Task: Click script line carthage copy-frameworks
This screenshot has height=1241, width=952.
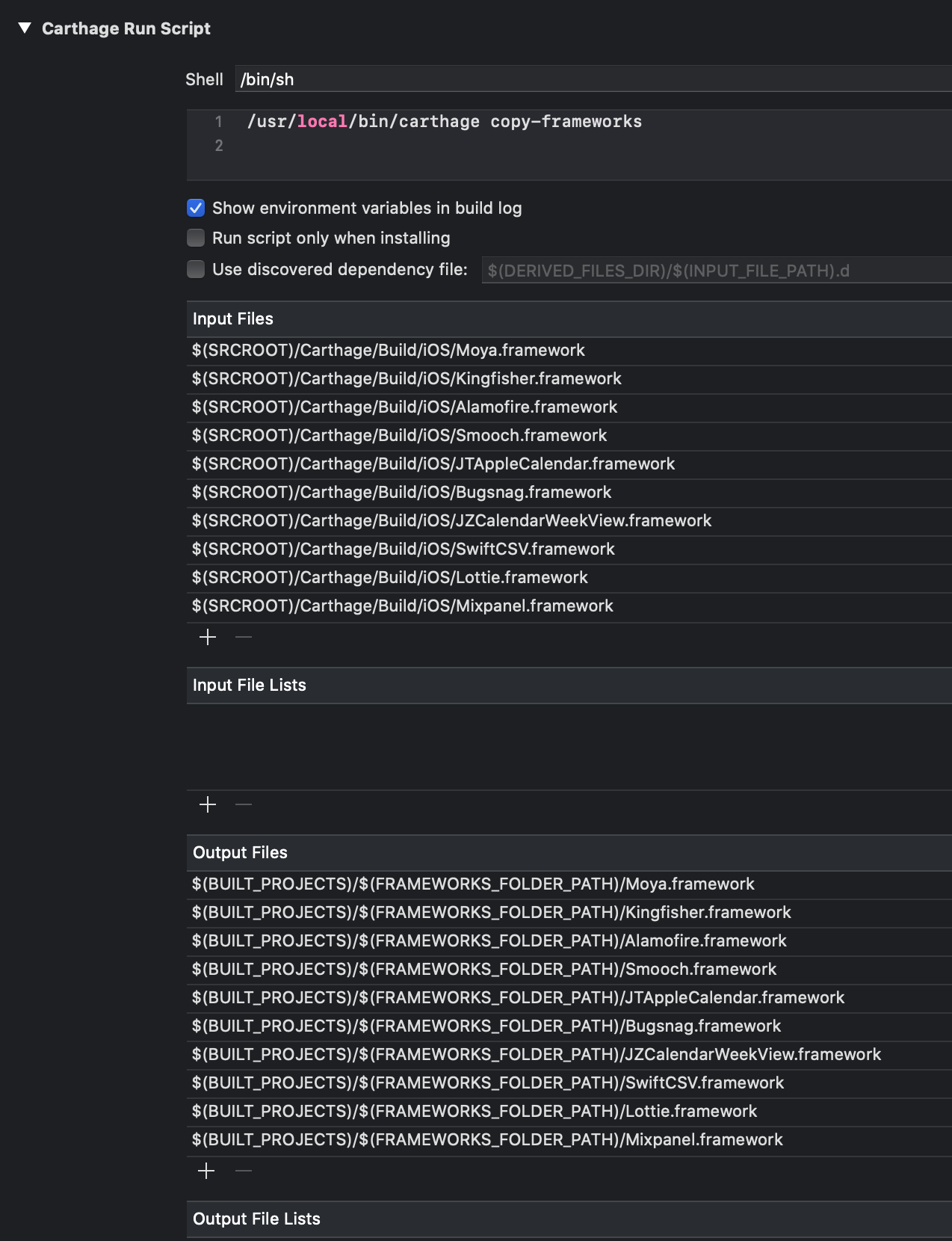Action: point(445,121)
